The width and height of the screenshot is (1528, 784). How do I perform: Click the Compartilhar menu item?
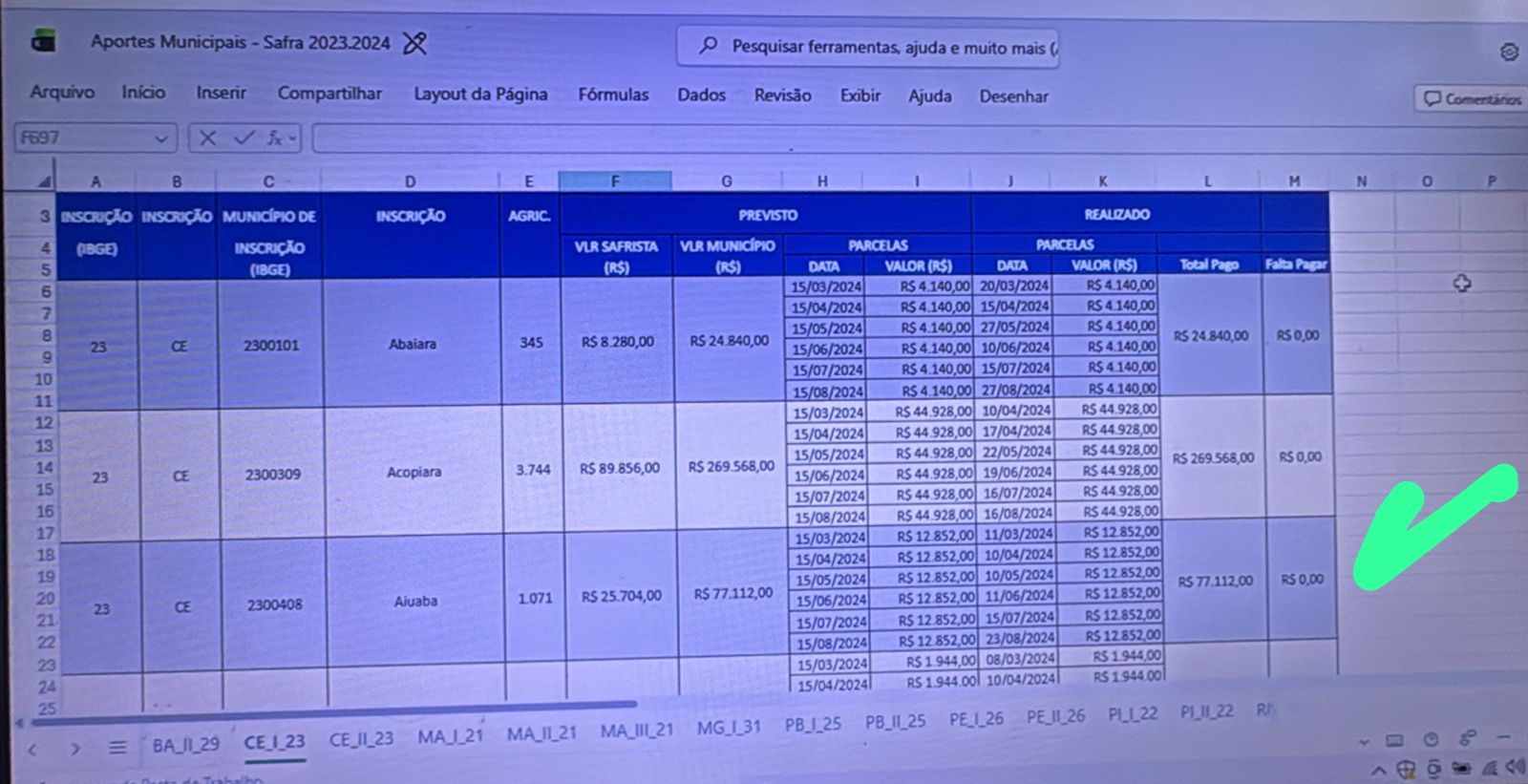(x=329, y=94)
